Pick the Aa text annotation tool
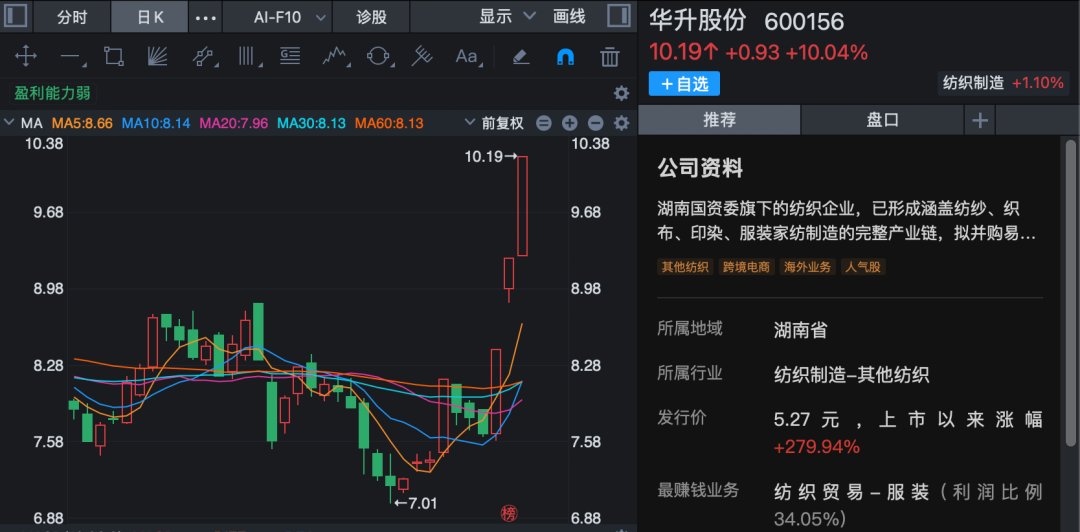The image size is (1080, 532). (467, 56)
